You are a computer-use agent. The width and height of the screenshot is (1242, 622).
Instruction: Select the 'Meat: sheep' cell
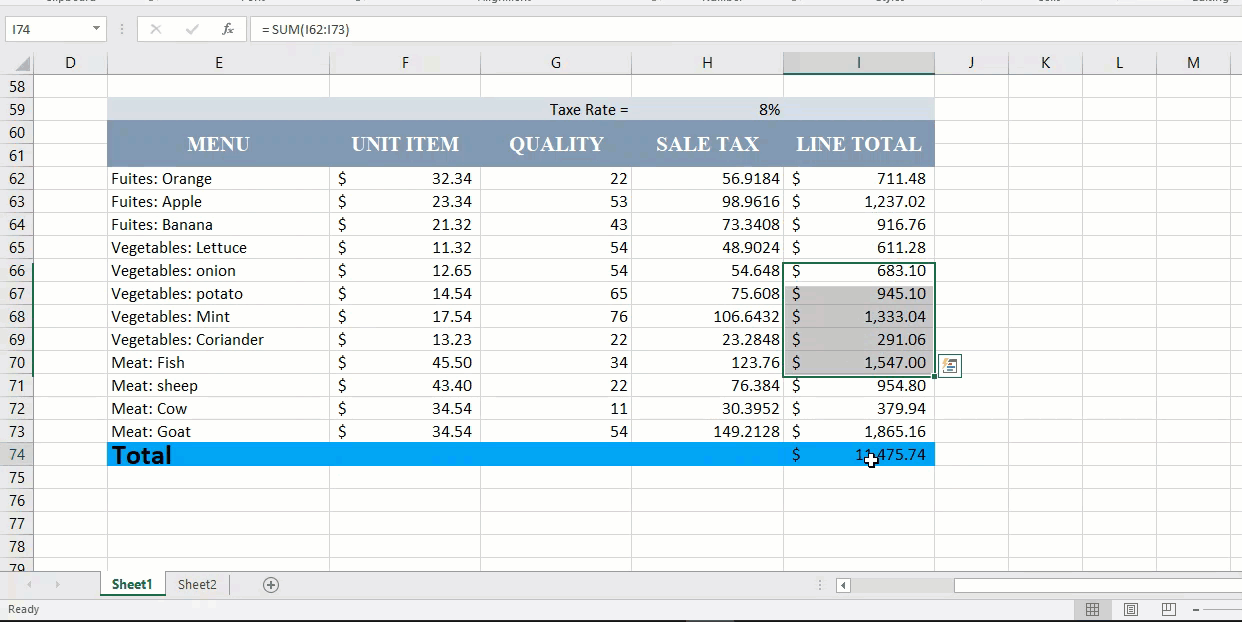(218, 386)
